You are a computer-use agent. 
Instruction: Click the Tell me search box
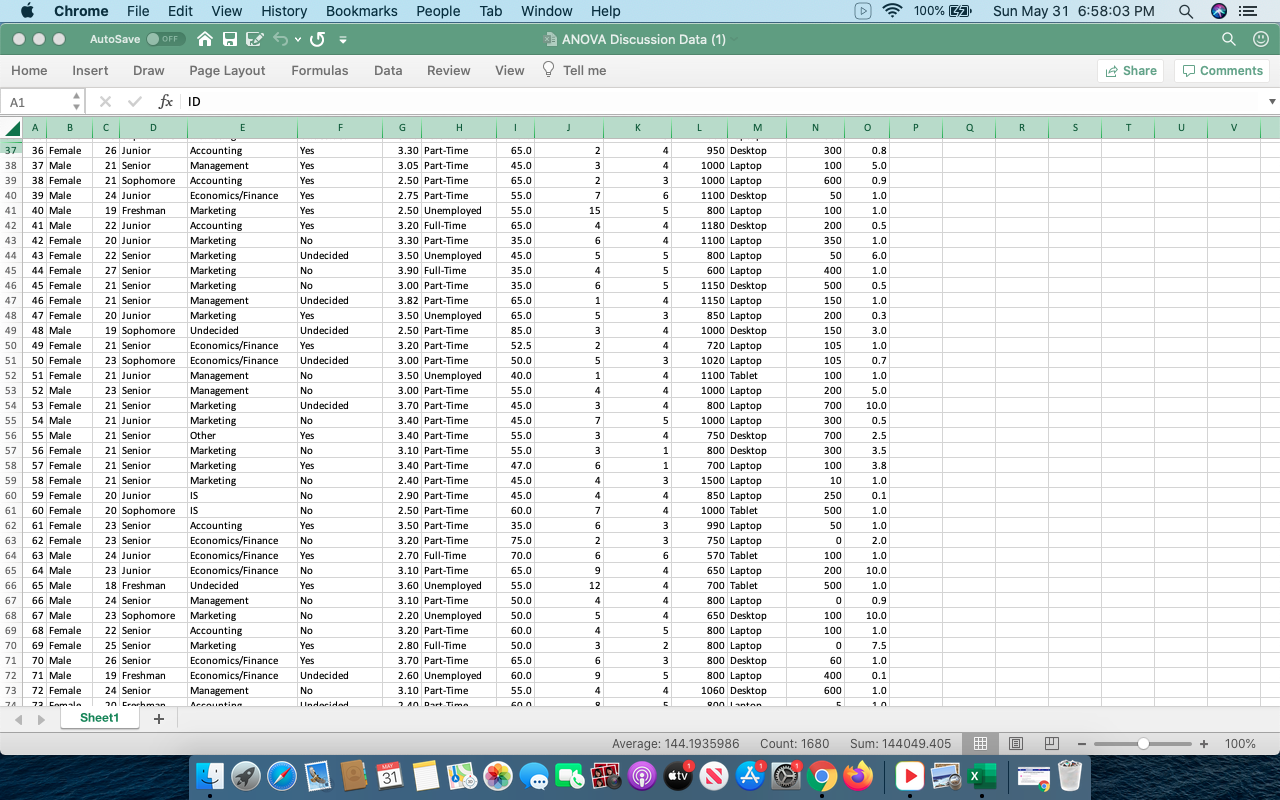click(574, 70)
